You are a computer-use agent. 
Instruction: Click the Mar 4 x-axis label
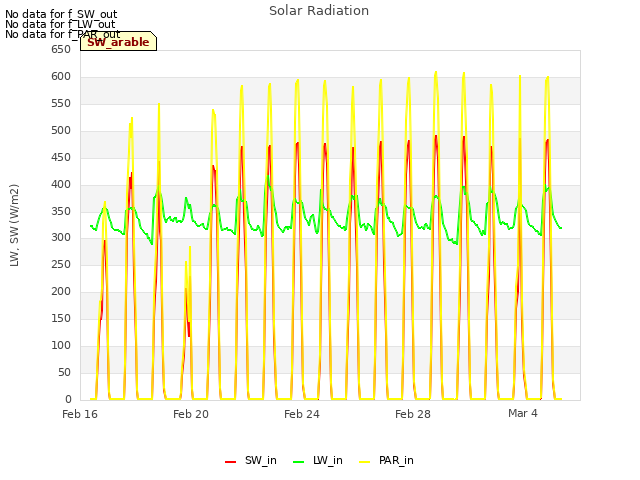pyautogui.click(x=522, y=413)
